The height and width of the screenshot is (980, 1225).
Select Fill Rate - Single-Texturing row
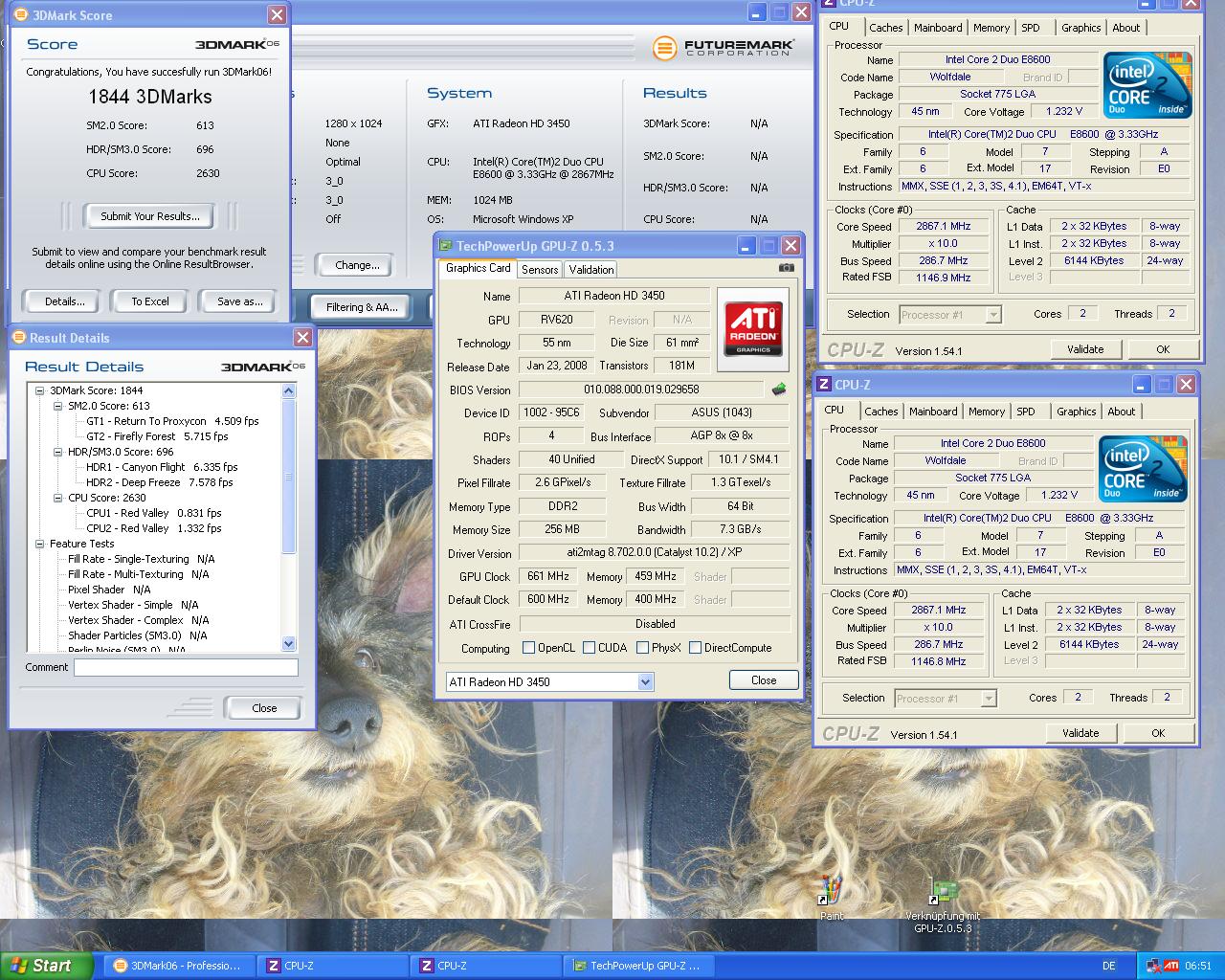click(x=142, y=559)
